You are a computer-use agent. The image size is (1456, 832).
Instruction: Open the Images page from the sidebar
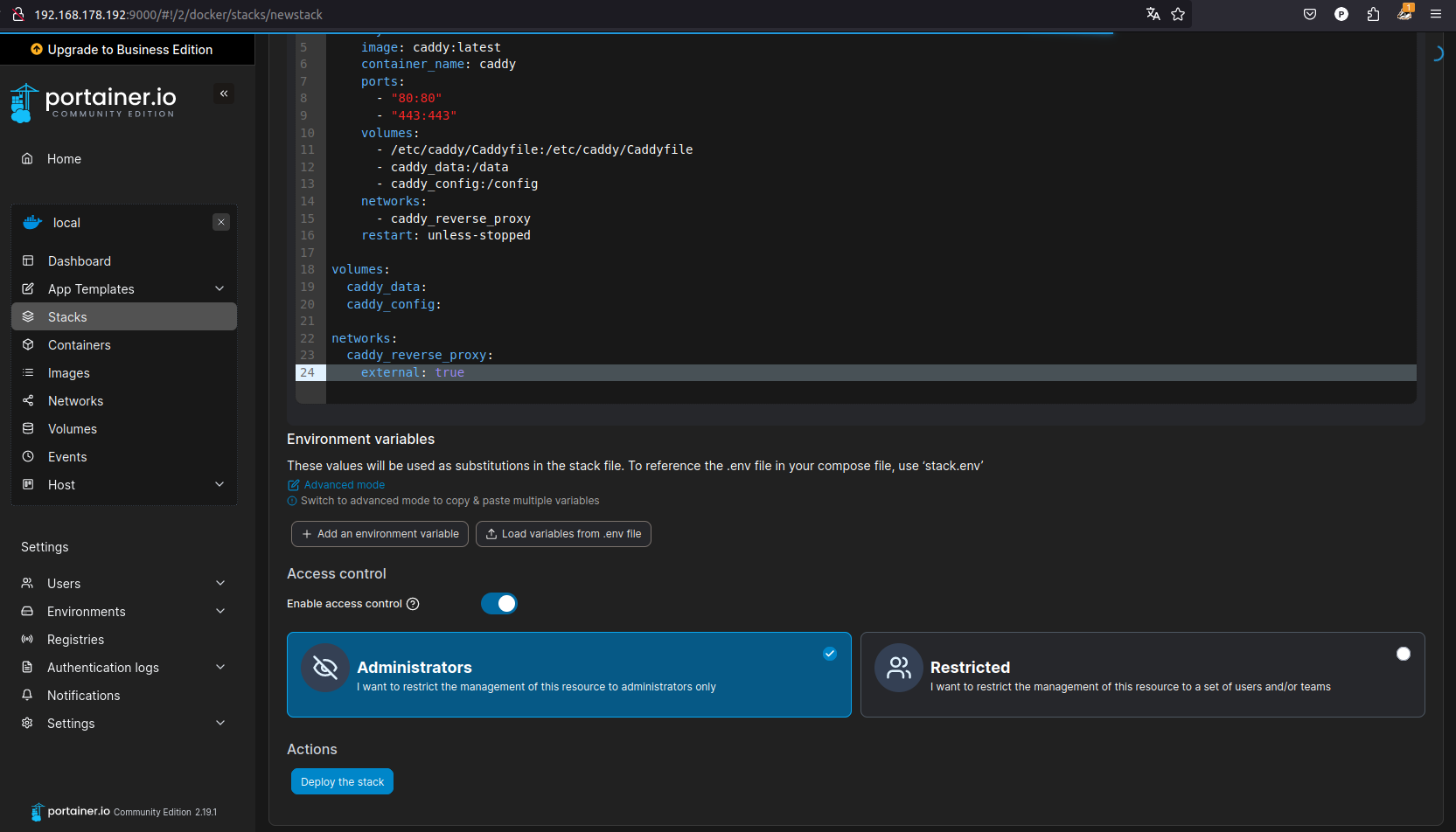69,373
